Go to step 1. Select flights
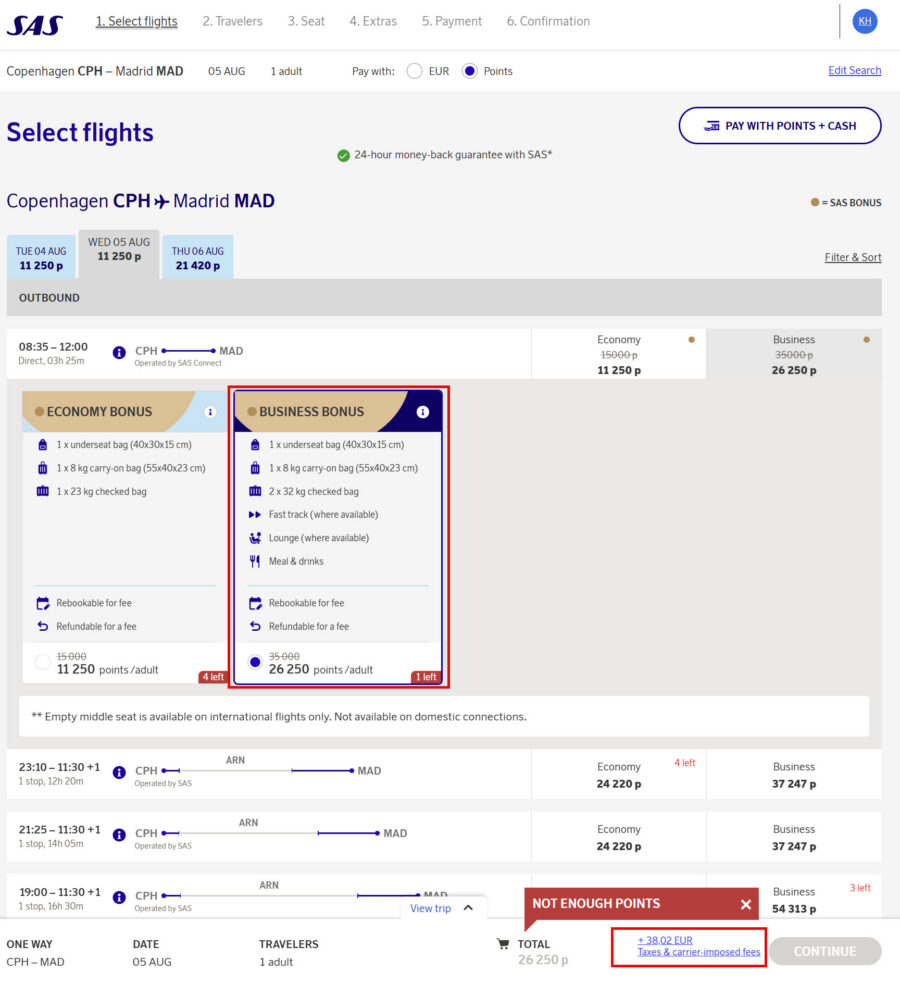Screen dimensions: 900x984 pos(137,21)
